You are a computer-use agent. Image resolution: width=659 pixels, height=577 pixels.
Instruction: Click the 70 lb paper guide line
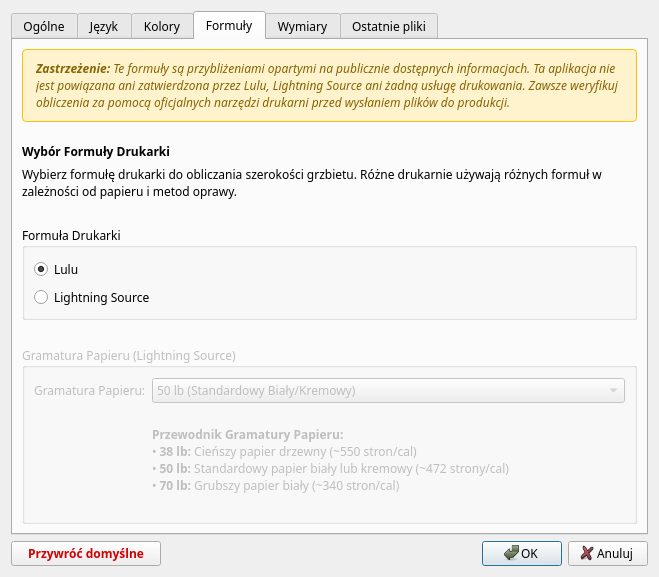coord(275,486)
